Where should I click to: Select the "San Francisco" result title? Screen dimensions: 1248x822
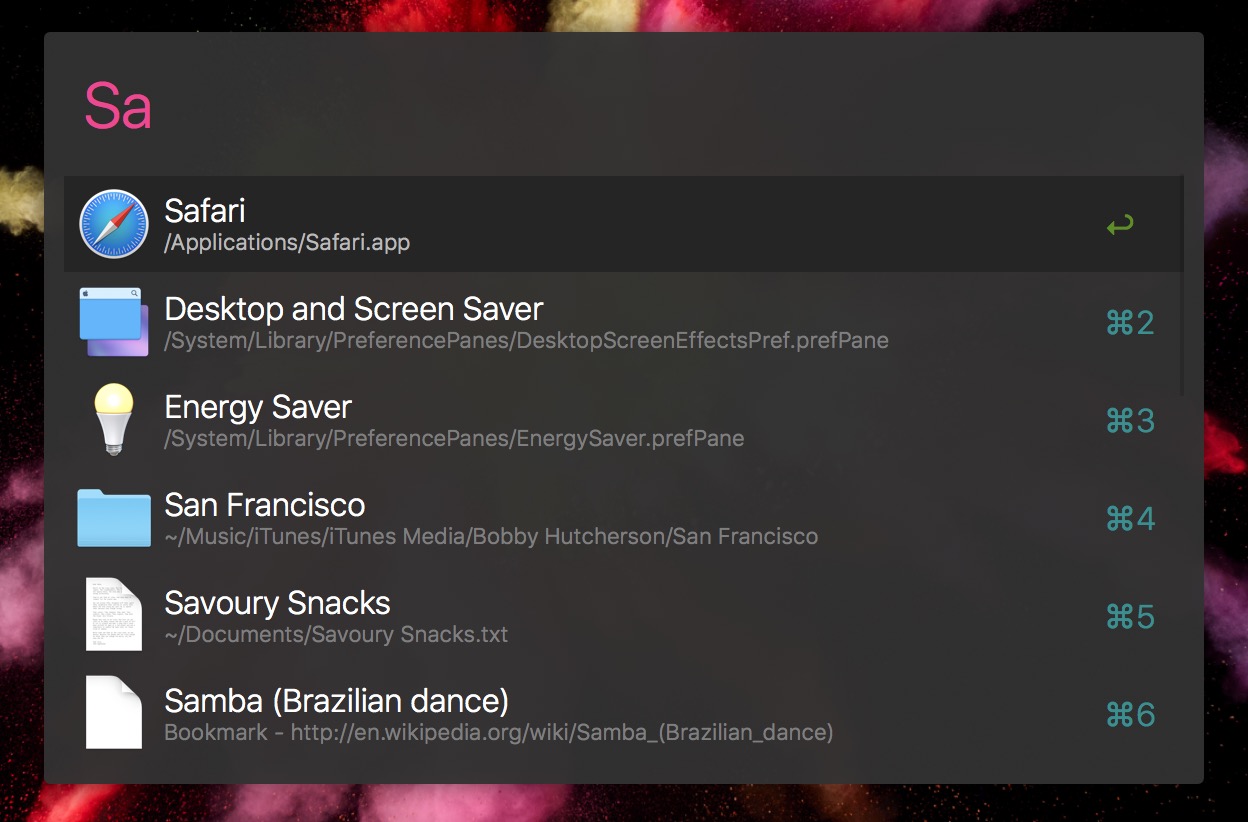[265, 505]
